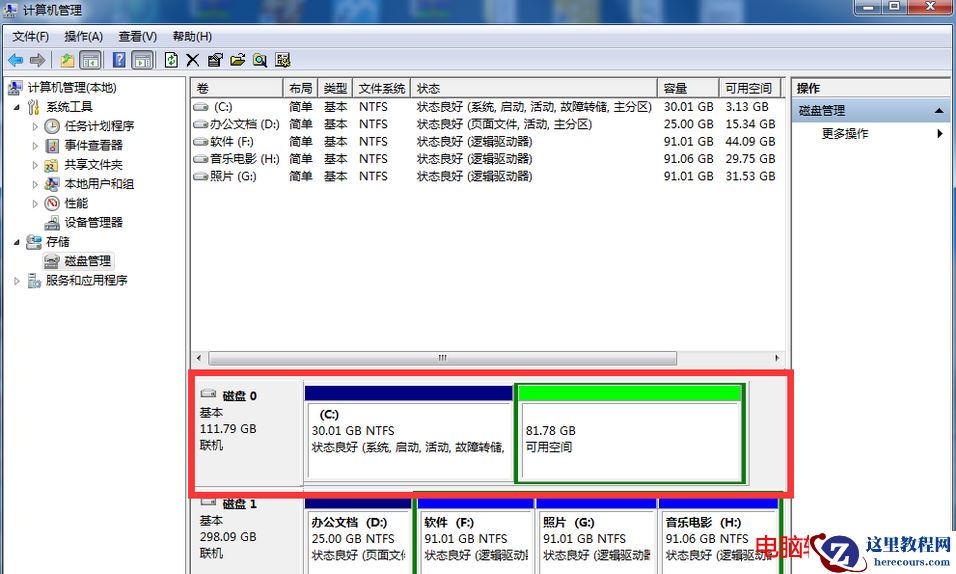956x574 pixels.
Task: Click the Up one level folder icon
Action: click(x=67, y=60)
